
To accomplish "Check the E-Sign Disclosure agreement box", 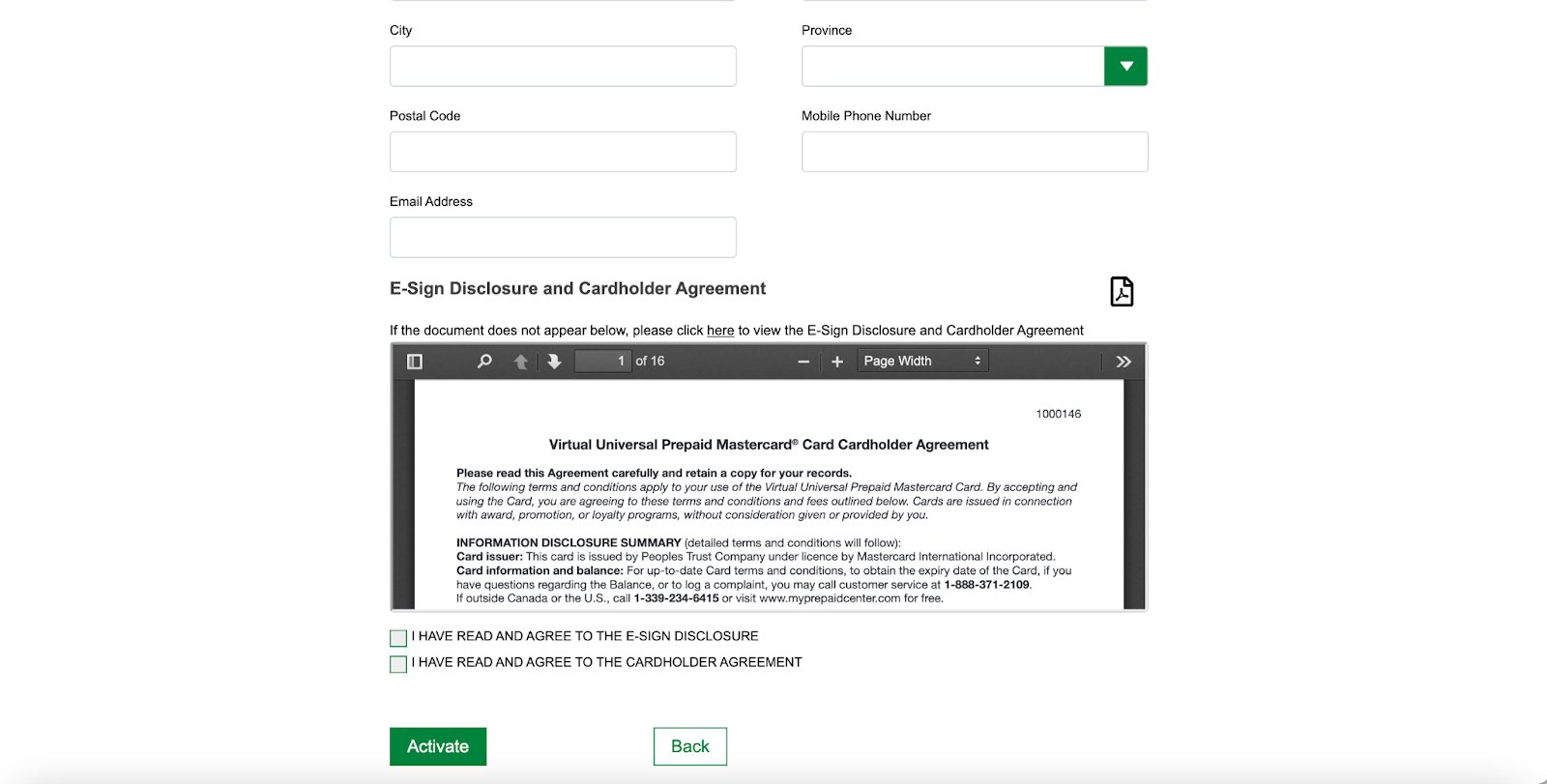I will (x=398, y=638).
